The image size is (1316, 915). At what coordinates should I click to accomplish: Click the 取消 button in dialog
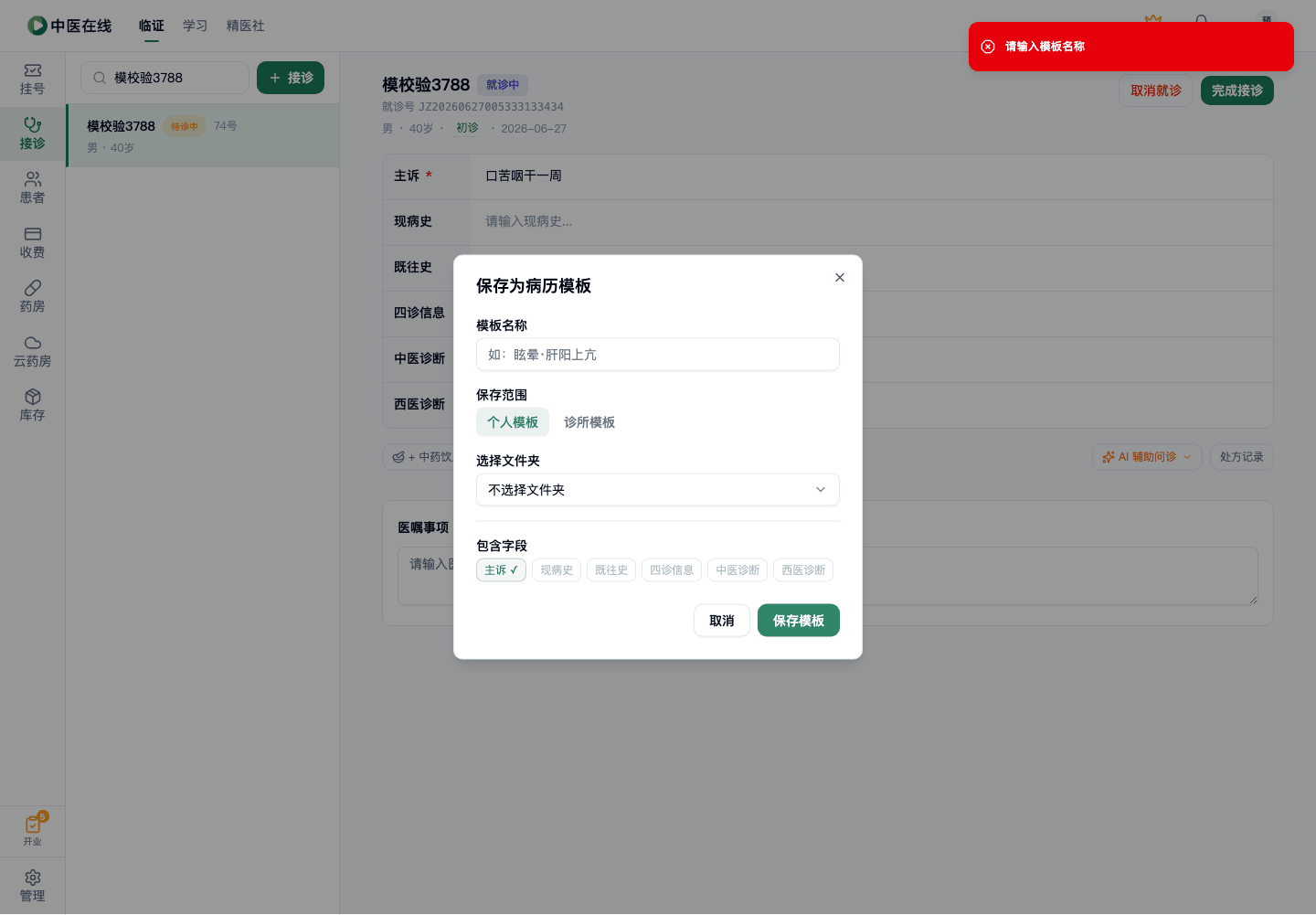tap(722, 621)
